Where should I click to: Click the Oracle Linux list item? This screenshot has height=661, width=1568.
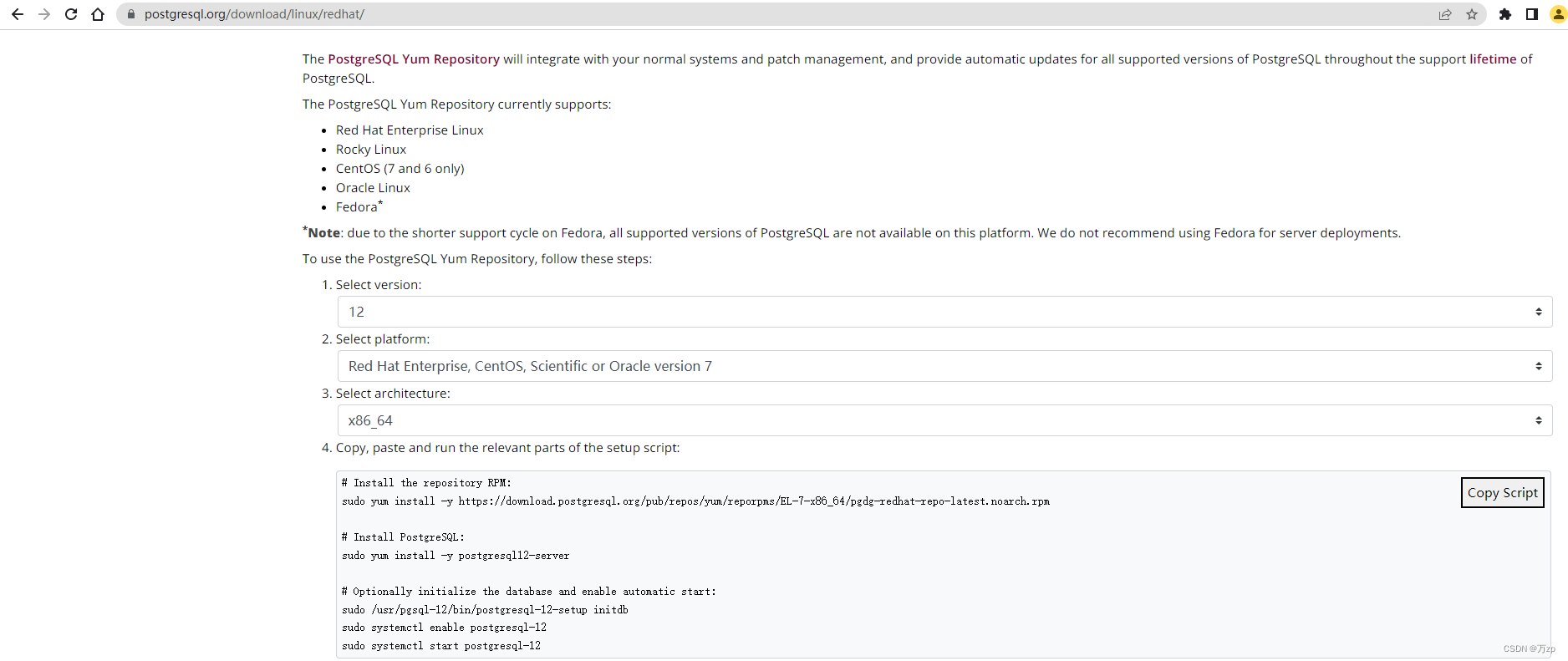pyautogui.click(x=373, y=188)
